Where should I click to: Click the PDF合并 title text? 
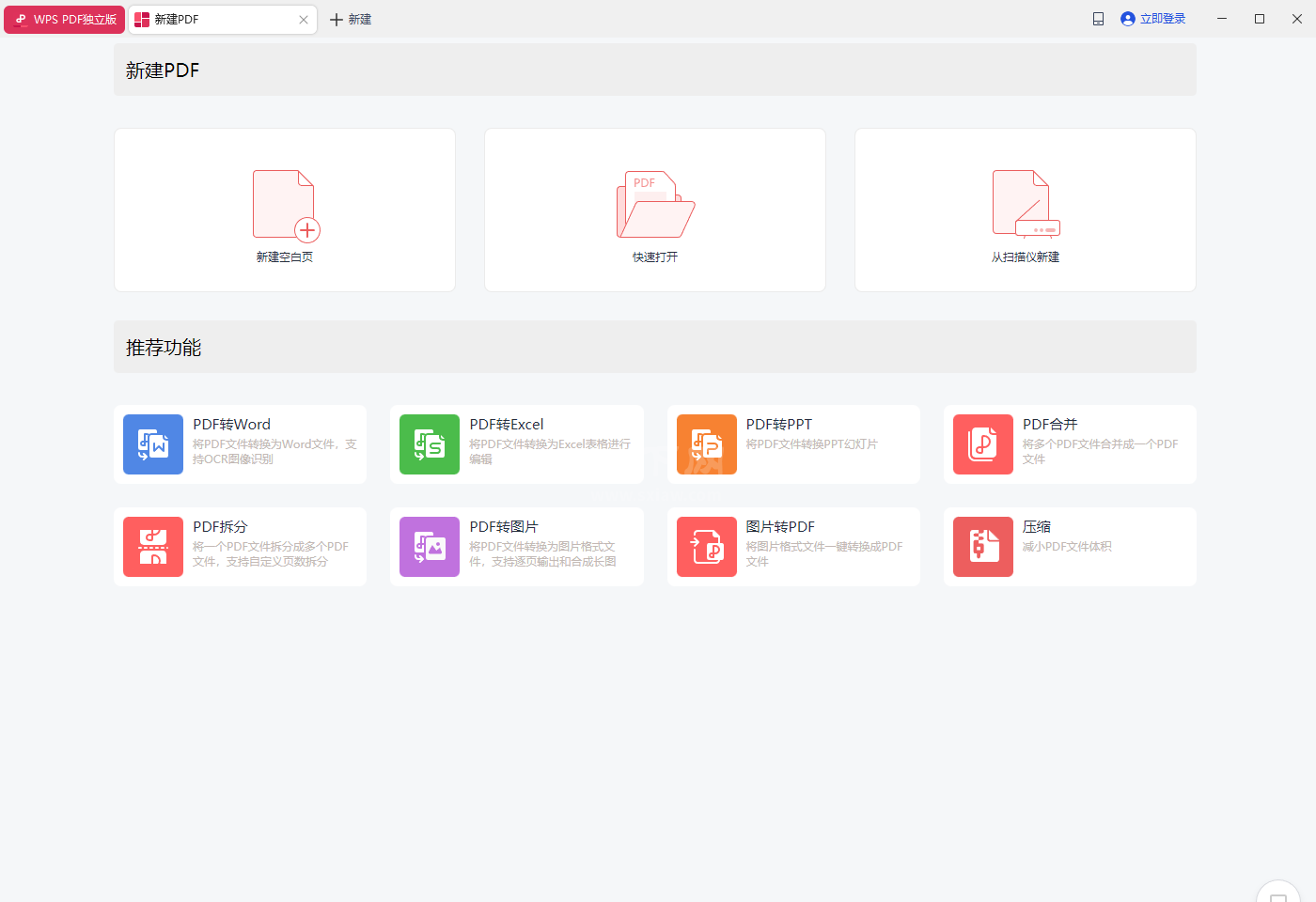coord(1050,425)
